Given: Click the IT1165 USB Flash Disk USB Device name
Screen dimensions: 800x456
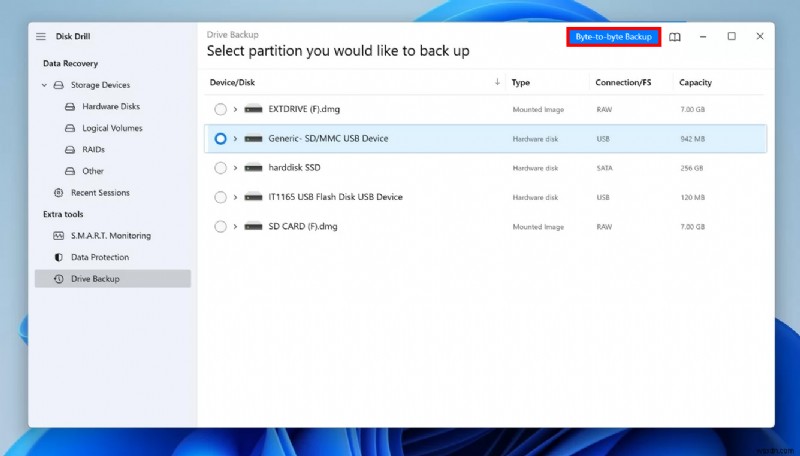Looking at the screenshot, I should point(335,197).
